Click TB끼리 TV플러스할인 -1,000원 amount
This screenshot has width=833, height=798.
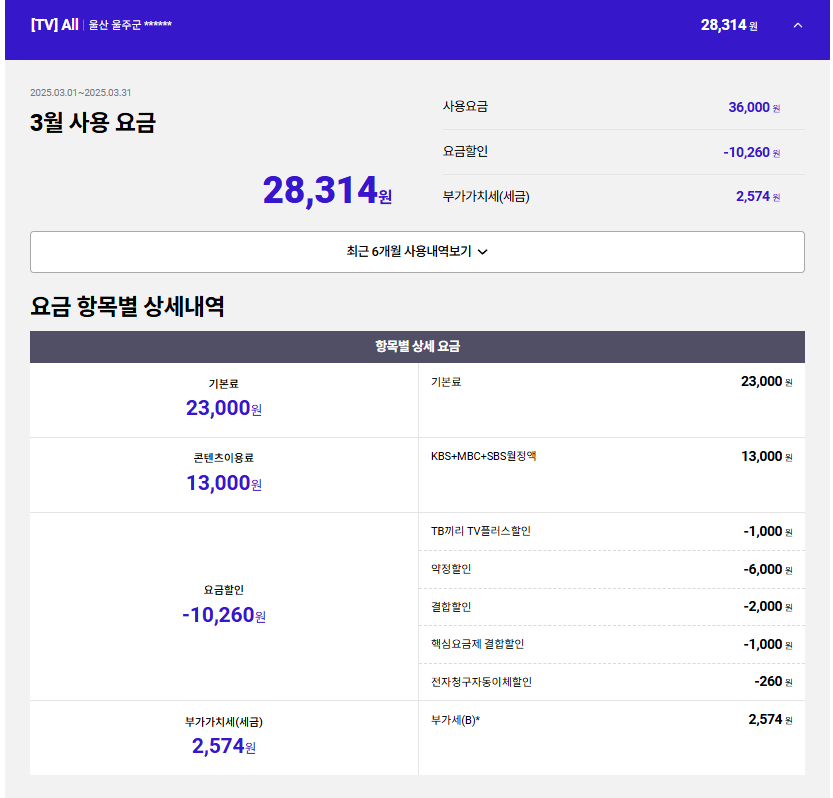click(x=768, y=531)
